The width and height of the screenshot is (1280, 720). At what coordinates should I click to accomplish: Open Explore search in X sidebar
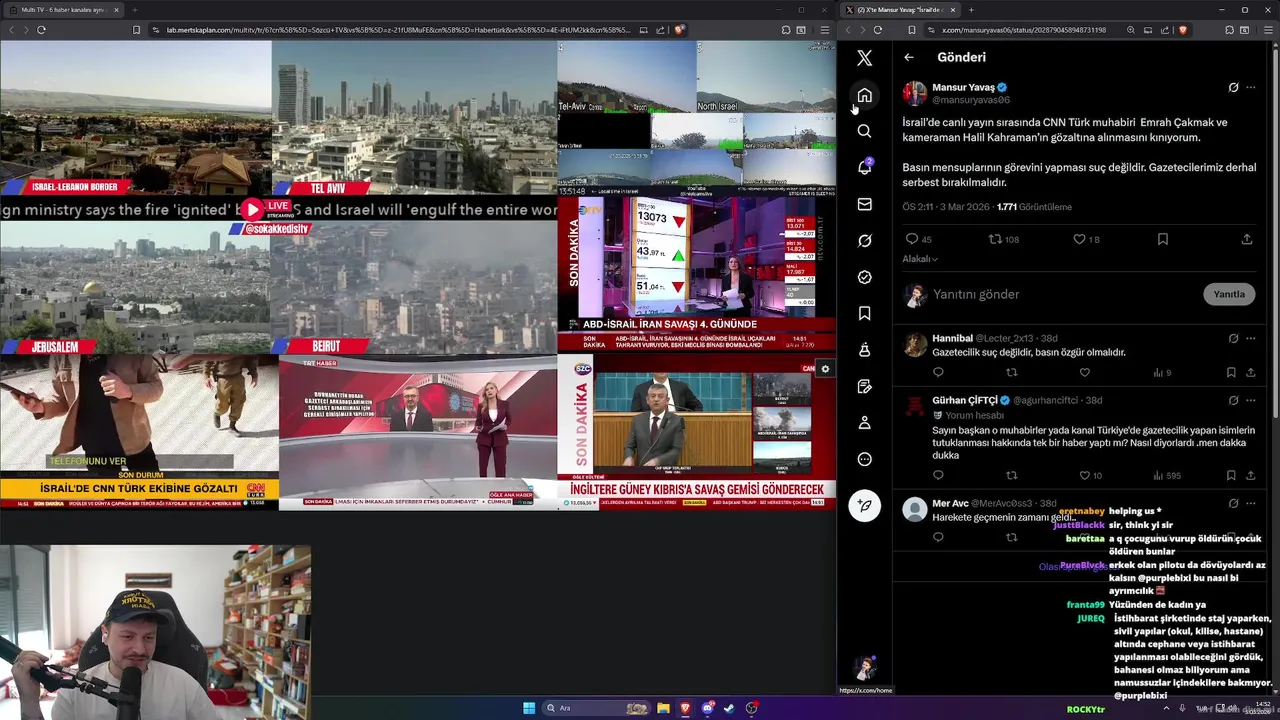[x=864, y=131]
